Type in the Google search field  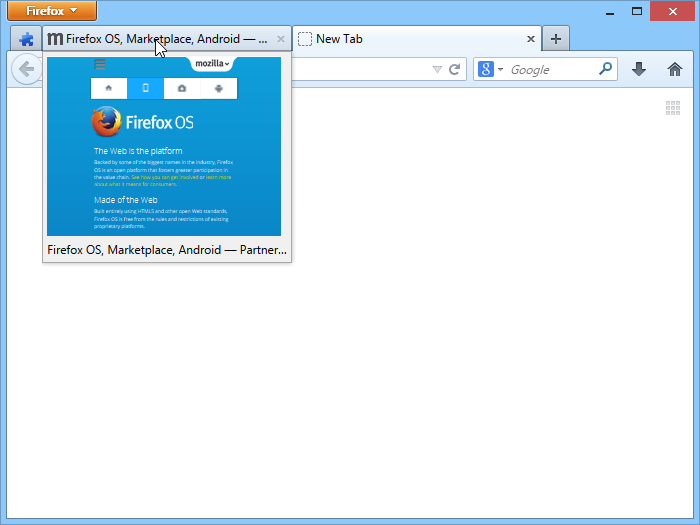(x=550, y=70)
